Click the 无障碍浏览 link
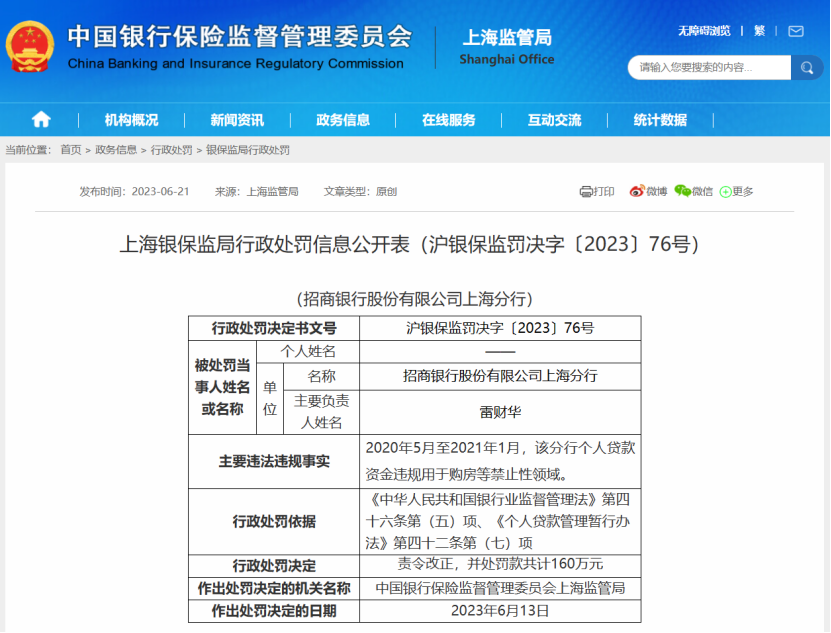 [x=704, y=31]
